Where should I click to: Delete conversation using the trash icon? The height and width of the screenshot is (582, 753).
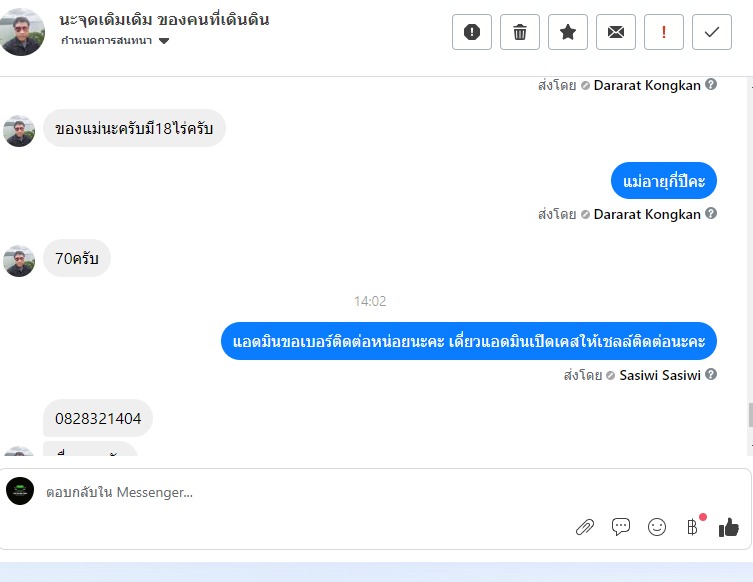520,32
